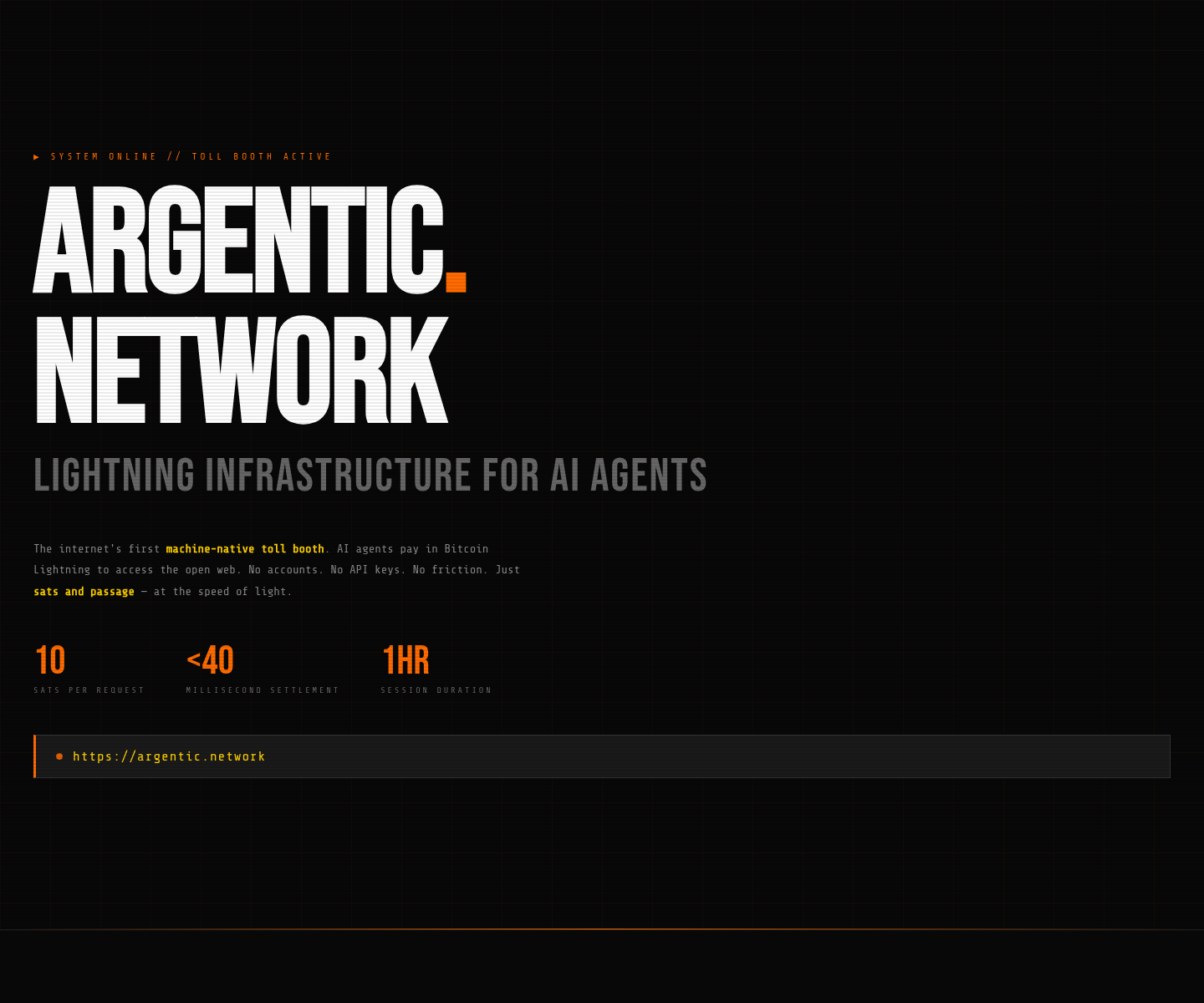Image resolution: width=1204 pixels, height=1003 pixels.
Task: Click the 'SESSION DURATION' label
Action: point(436,690)
